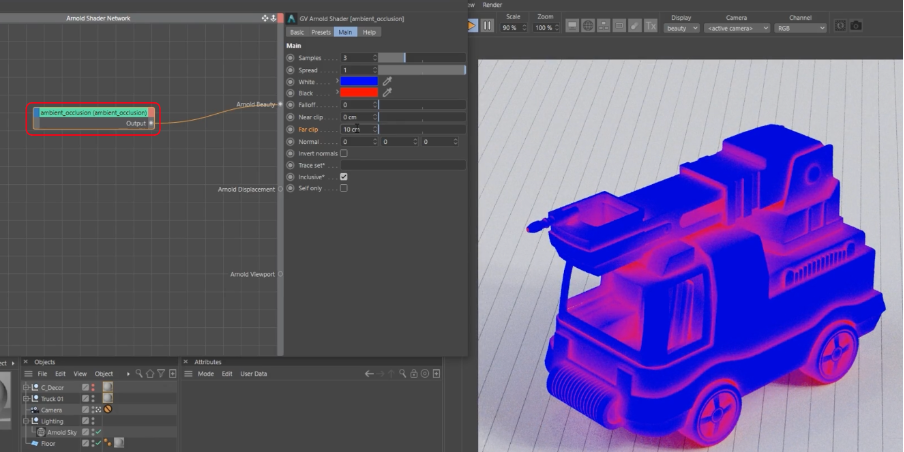Click the hierarchy icon in IPR toolbar

pyautogui.click(x=603, y=25)
